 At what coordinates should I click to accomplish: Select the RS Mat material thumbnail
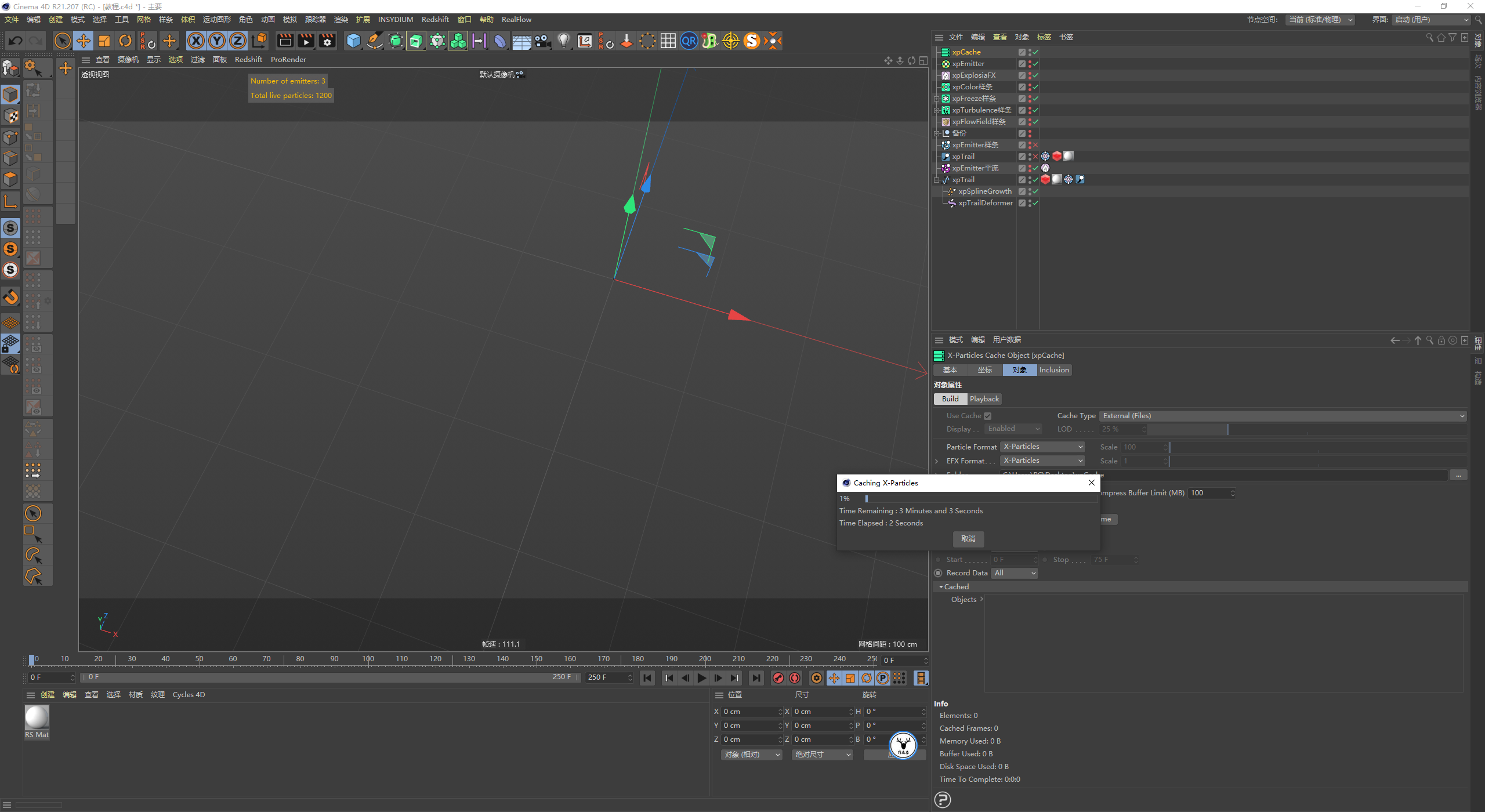(37, 718)
